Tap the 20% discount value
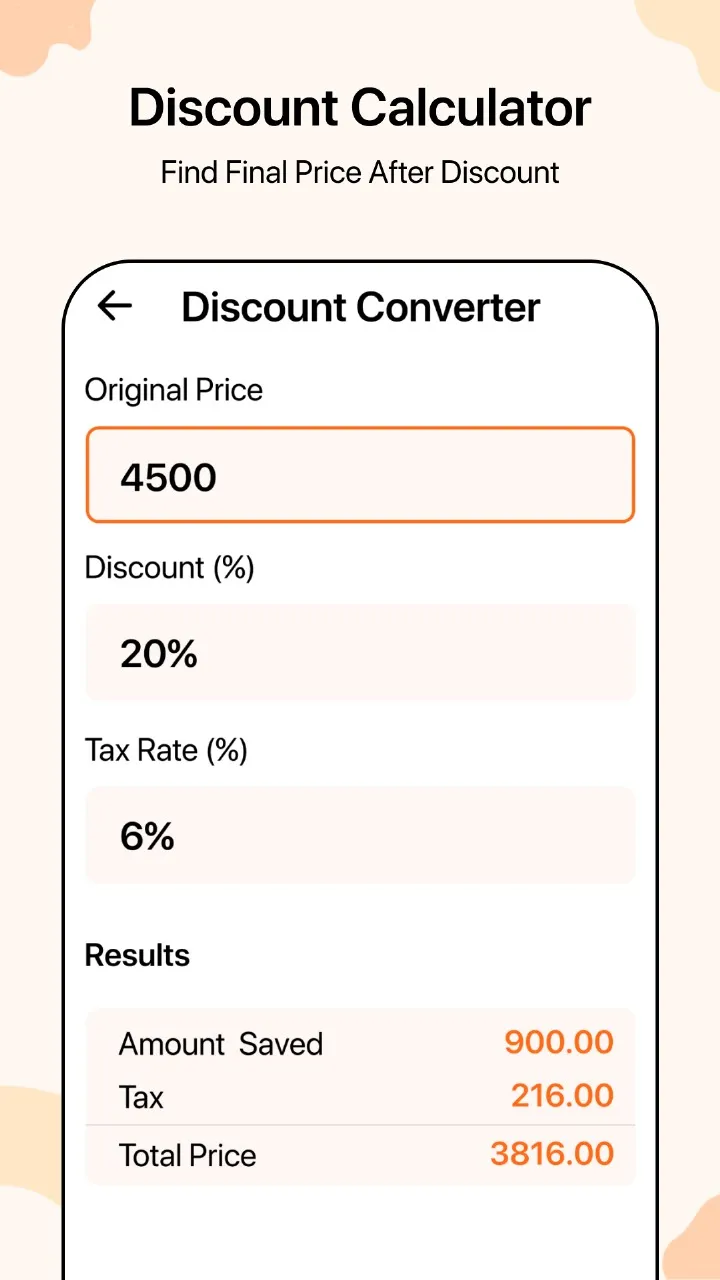The height and width of the screenshot is (1280, 720). [158, 653]
